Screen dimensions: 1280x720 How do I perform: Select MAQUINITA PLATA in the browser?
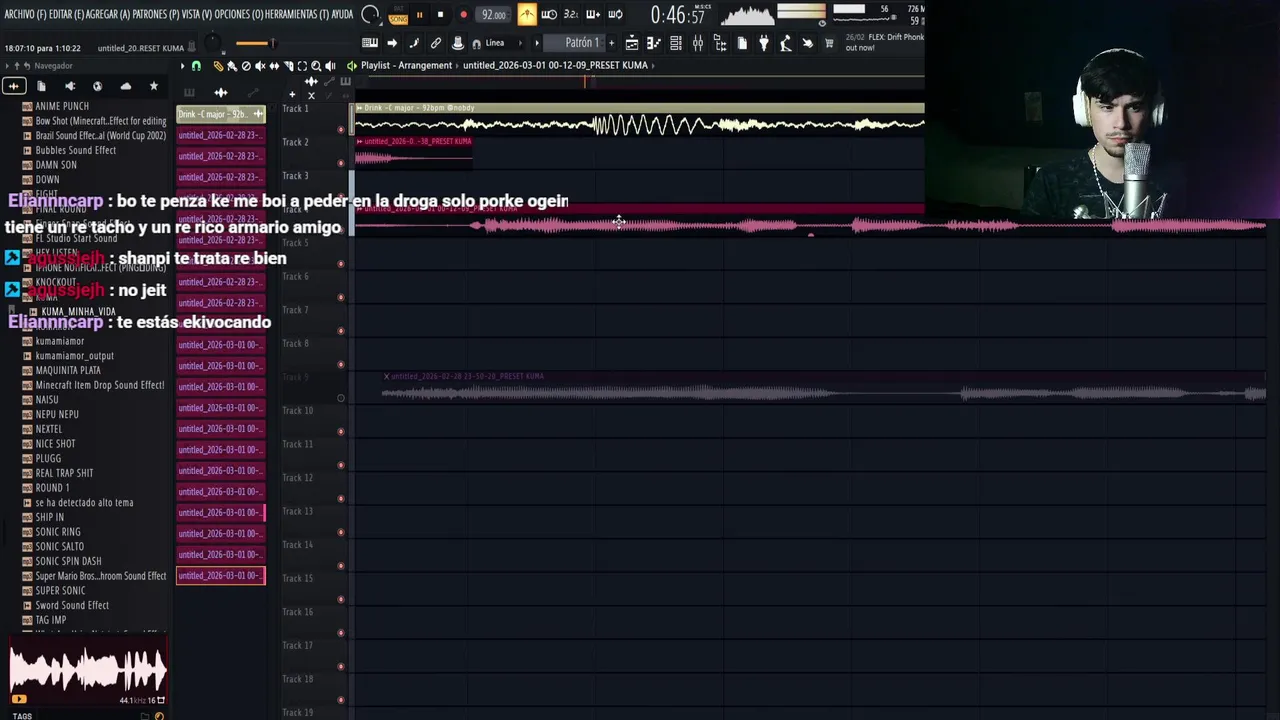(68, 370)
